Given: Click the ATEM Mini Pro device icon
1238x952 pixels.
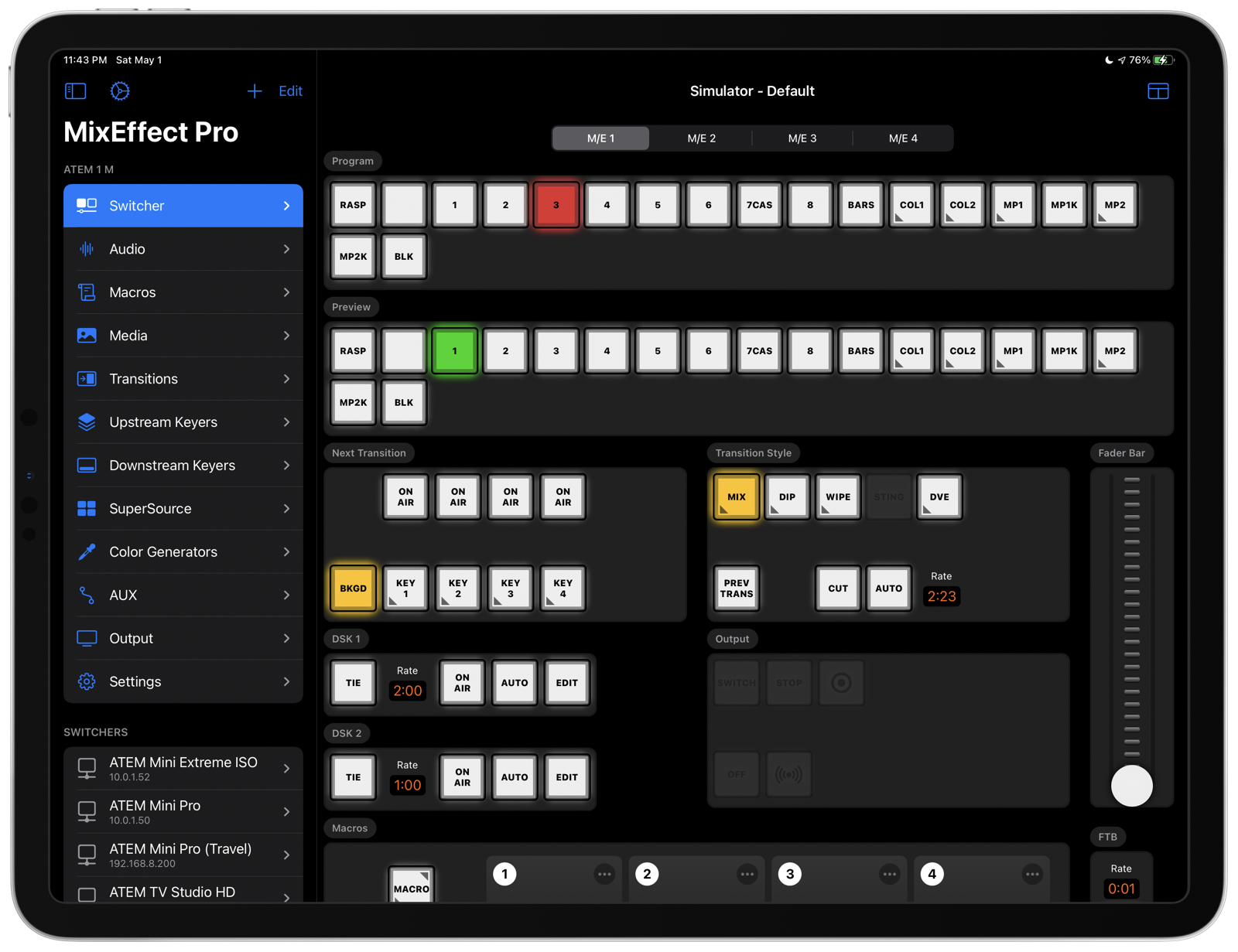Looking at the screenshot, I should point(87,812).
